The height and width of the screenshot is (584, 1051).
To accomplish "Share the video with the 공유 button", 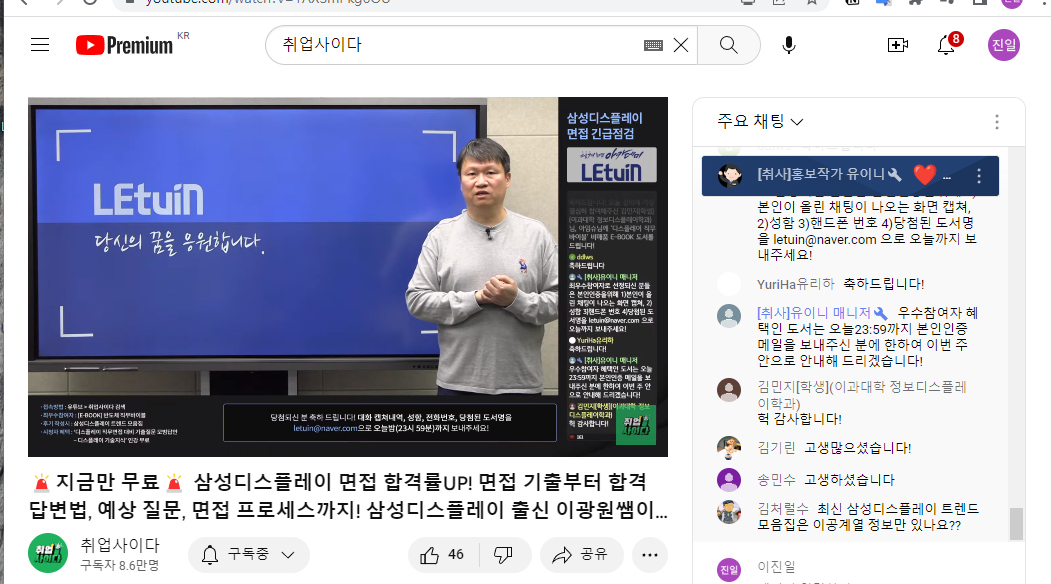I will pos(581,554).
